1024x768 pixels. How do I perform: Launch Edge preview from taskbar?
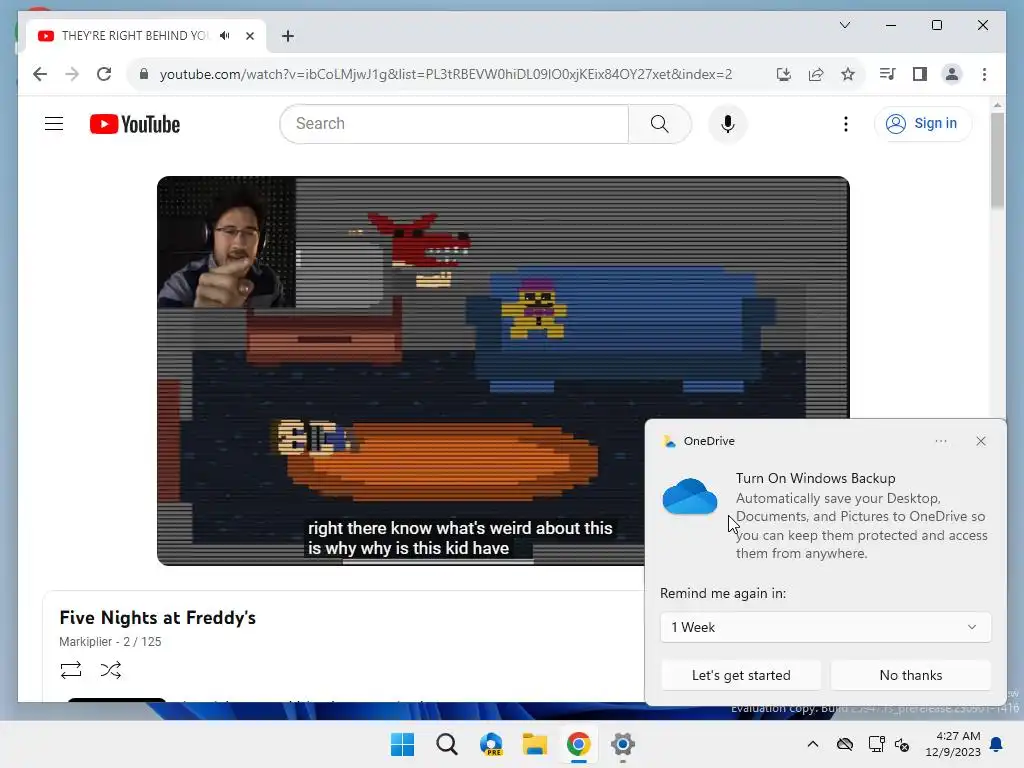pyautogui.click(x=491, y=744)
